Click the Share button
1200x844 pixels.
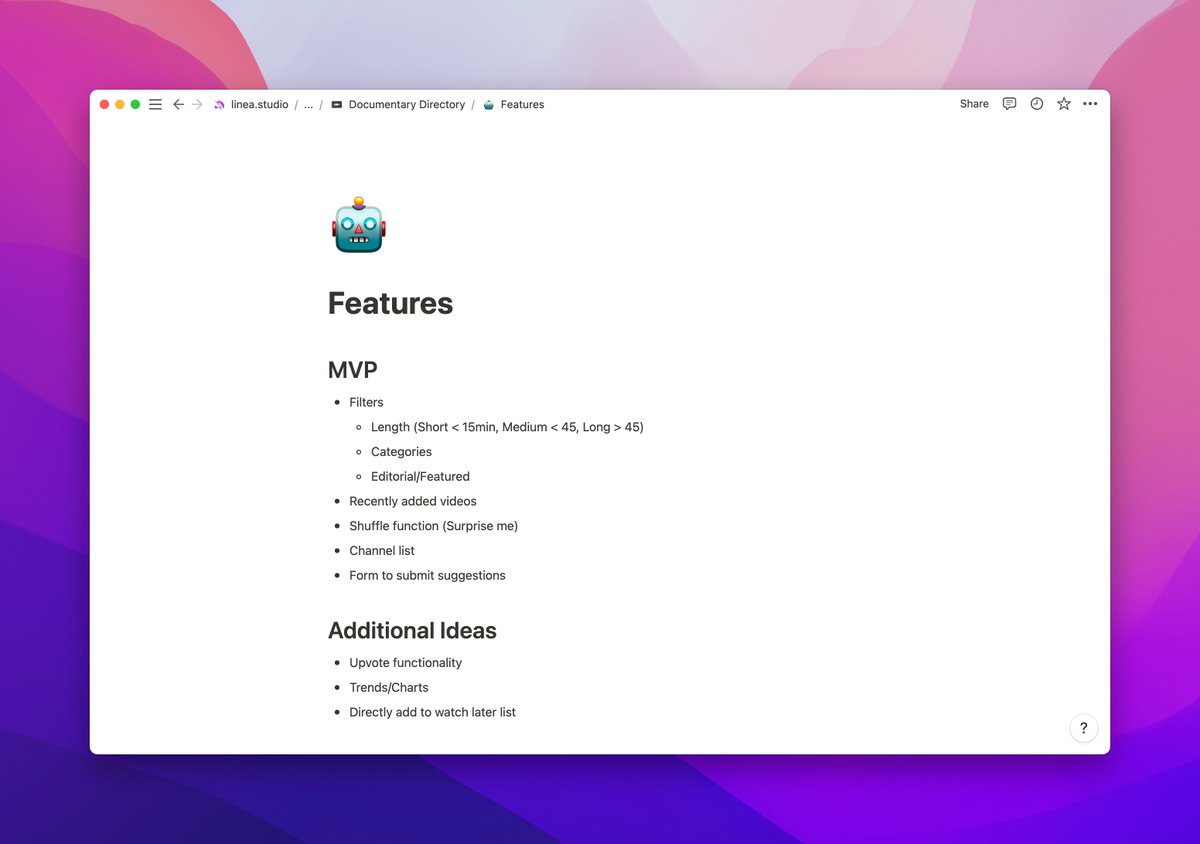tap(974, 104)
